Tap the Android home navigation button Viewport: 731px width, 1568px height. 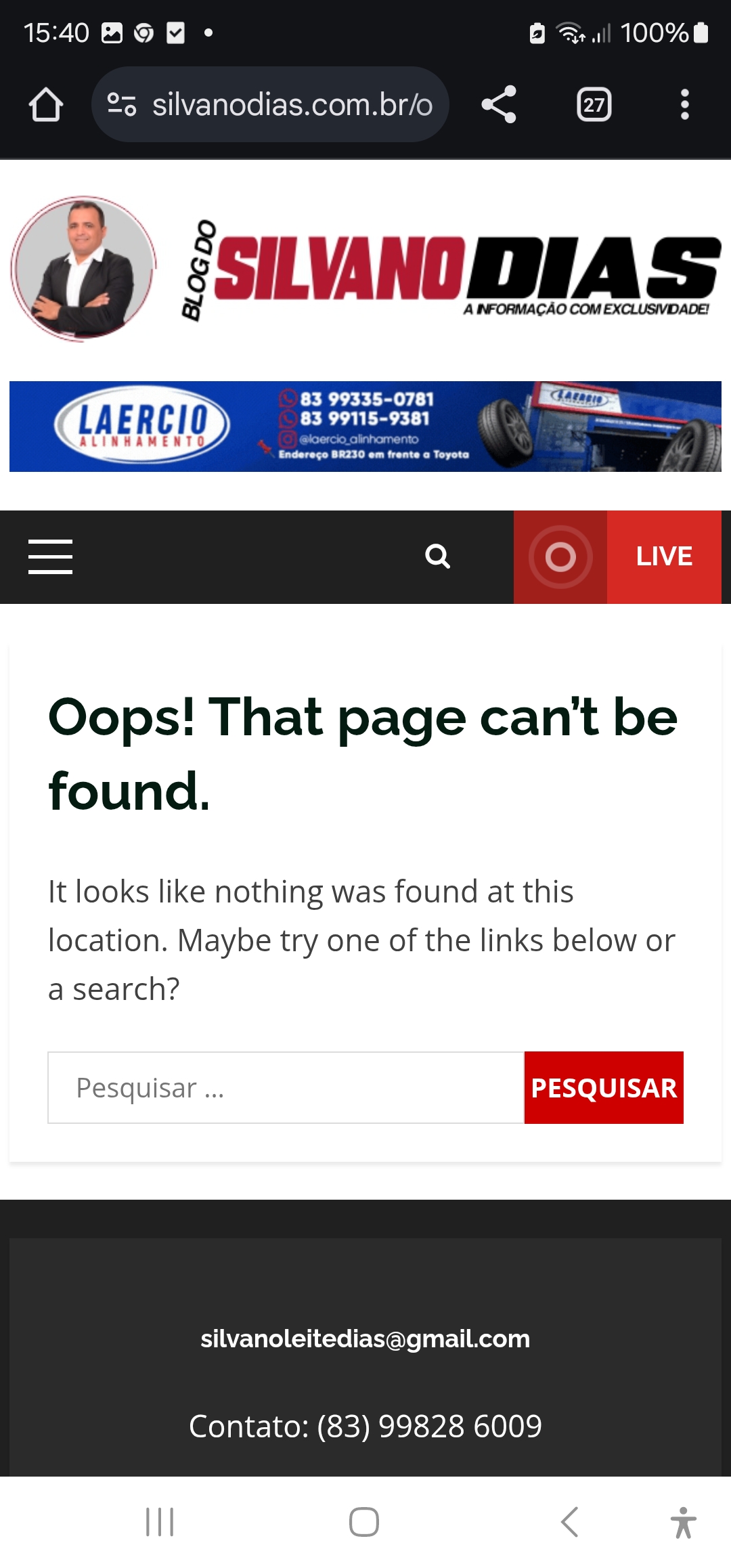pos(364,1522)
